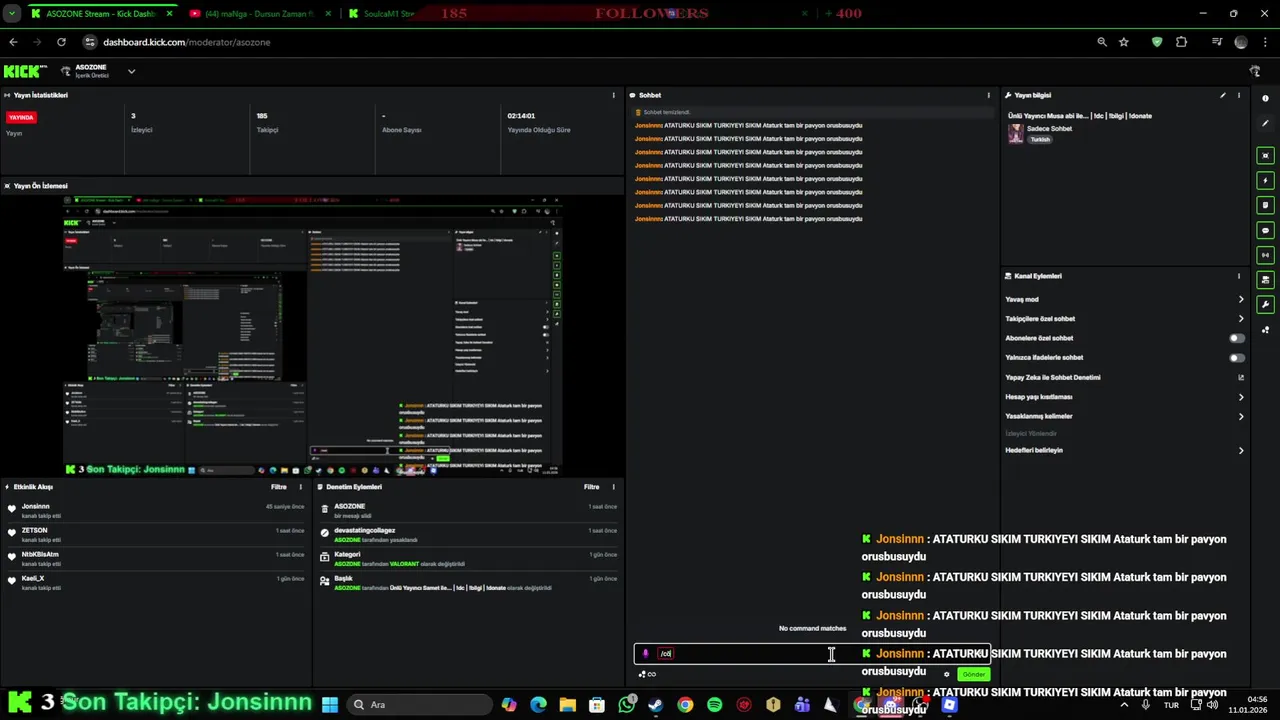The image size is (1280, 720).
Task: Open Spotify from the taskbar
Action: [x=714, y=705]
